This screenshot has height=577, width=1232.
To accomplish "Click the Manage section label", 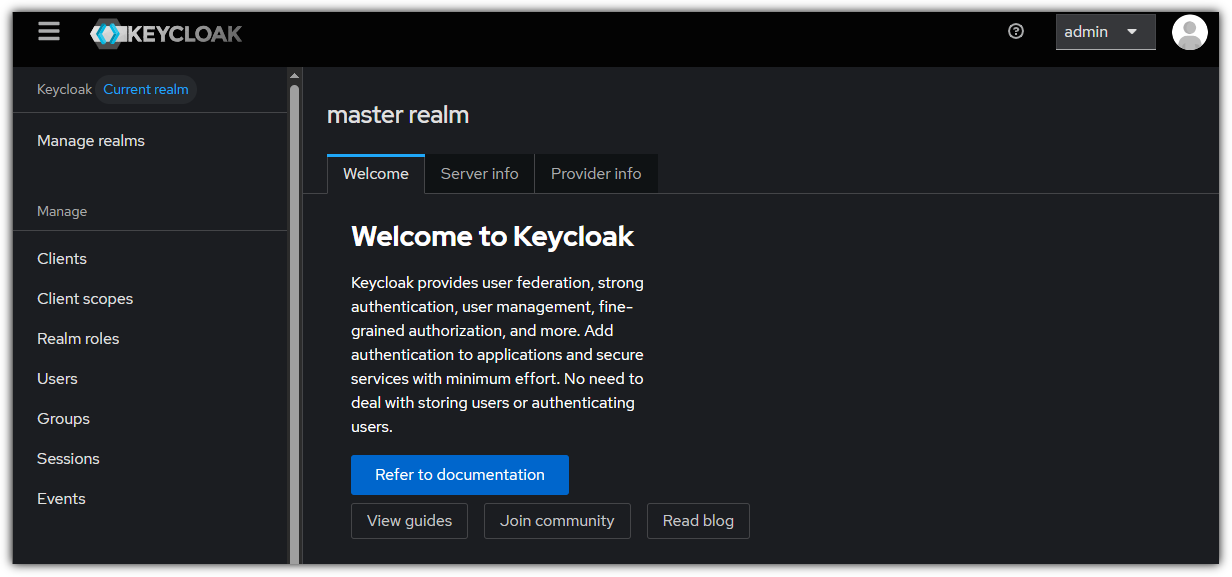I will point(62,212).
